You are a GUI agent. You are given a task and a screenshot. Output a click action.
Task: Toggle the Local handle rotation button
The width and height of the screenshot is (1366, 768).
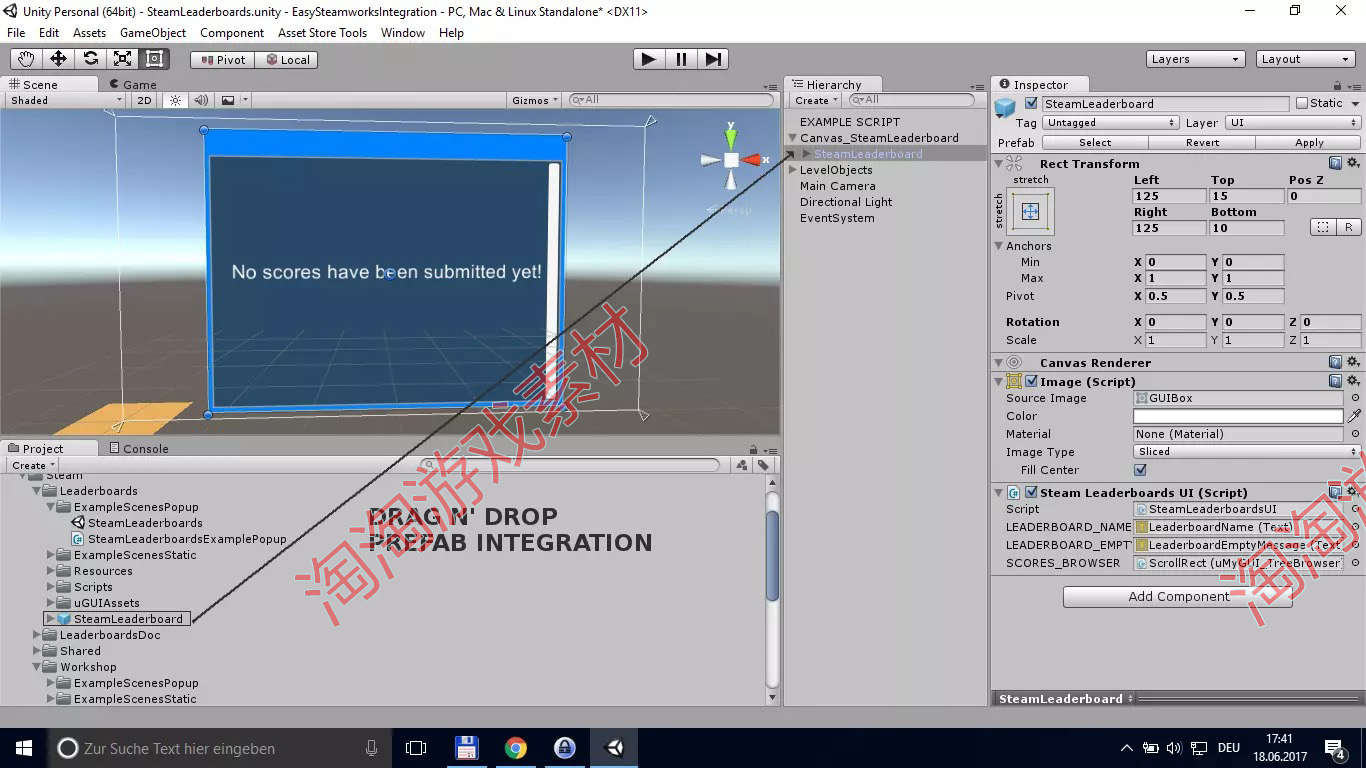(287, 60)
